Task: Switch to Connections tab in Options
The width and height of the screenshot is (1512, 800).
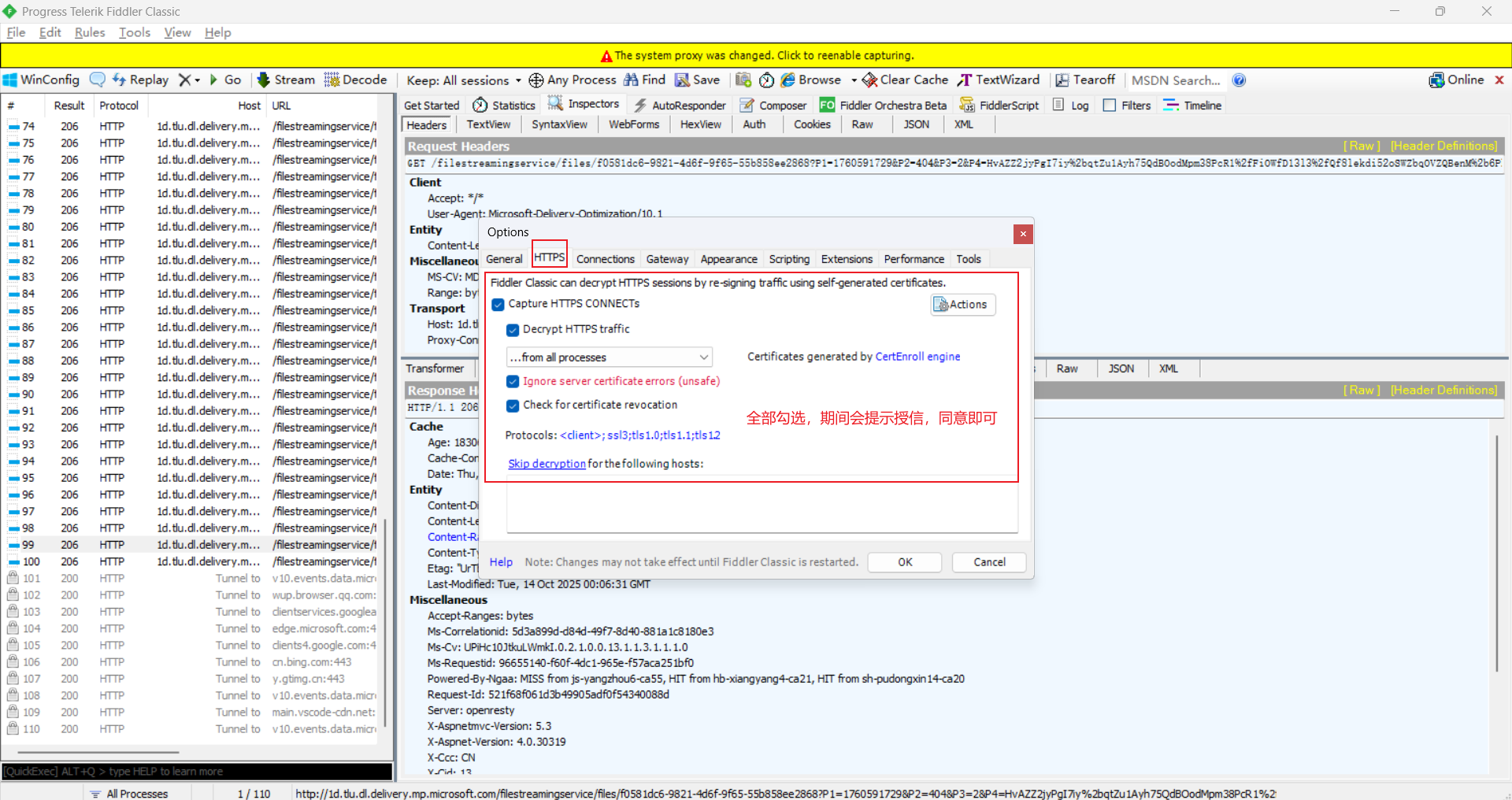Action: coord(605,259)
